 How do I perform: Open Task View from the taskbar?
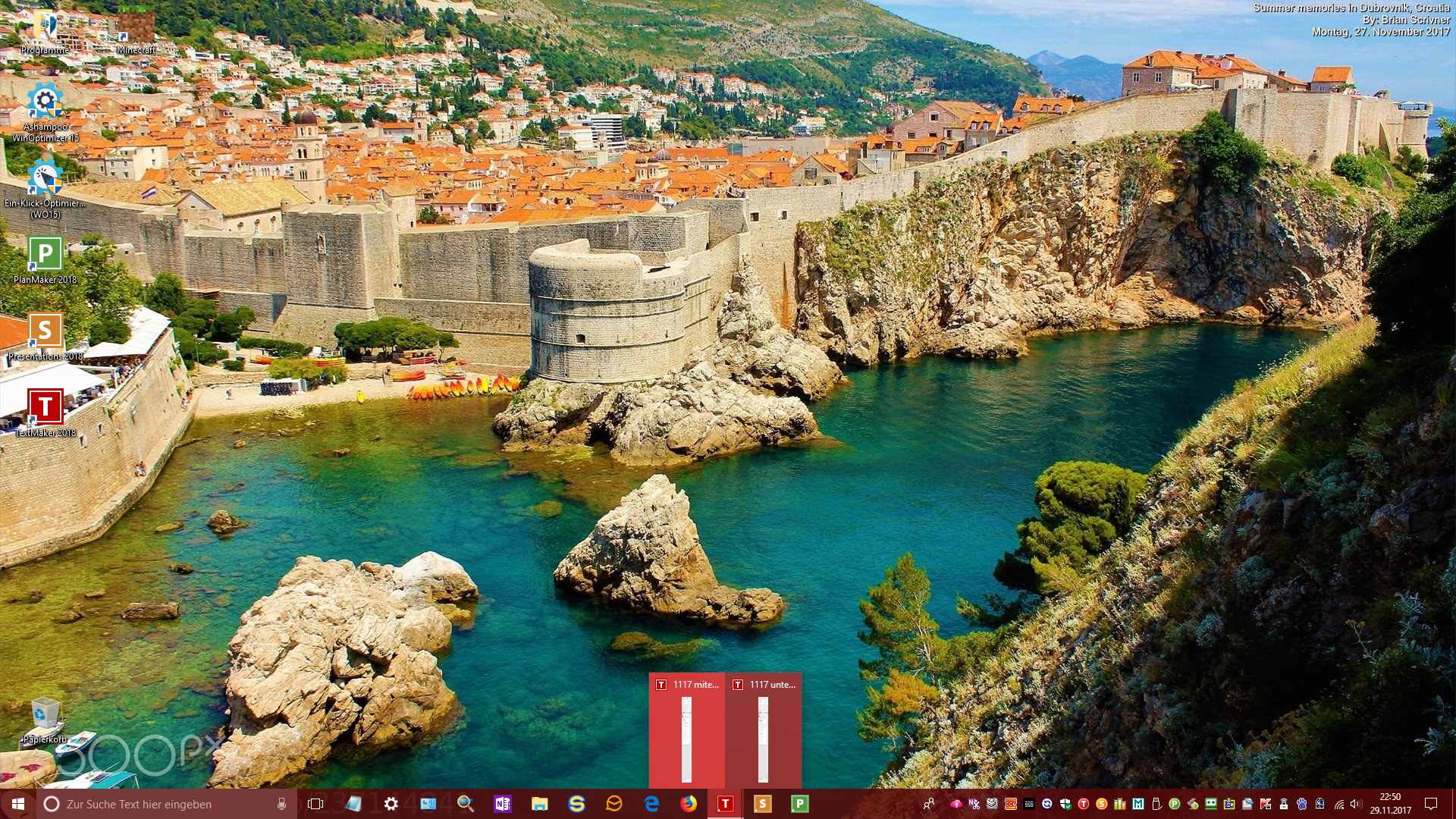click(x=315, y=804)
